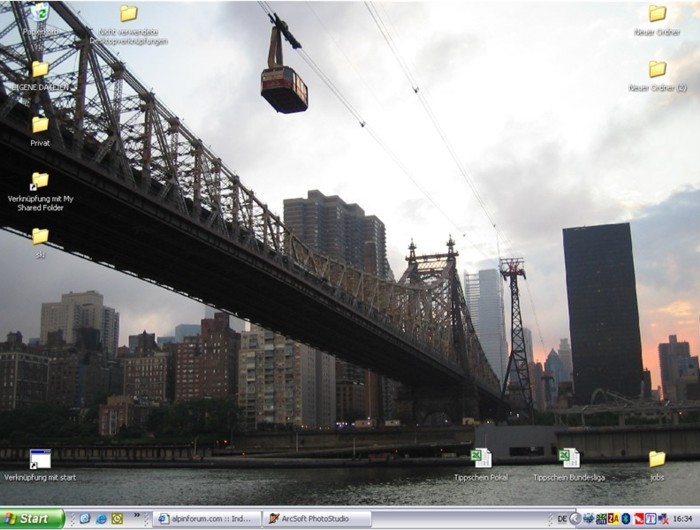This screenshot has height=530, width=700.
Task: Select the Jobs folder icon
Action: pyautogui.click(x=656, y=459)
